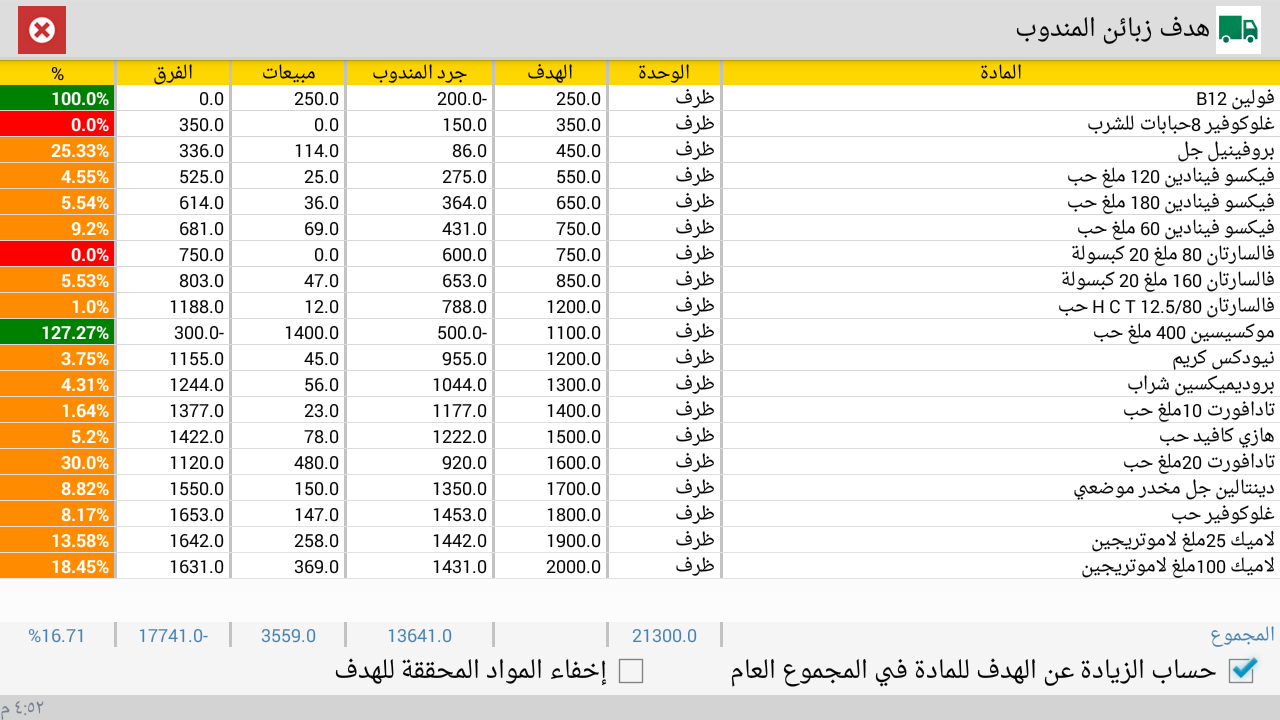Select the 'لاميك 100ملغ لاموتريجين' item name
This screenshot has height=720, width=1280.
pos(1179,566)
